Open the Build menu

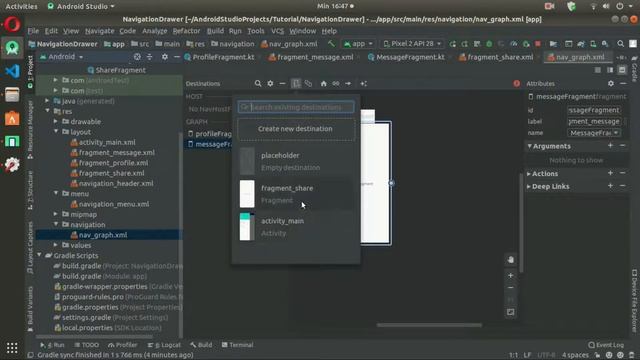click(215, 31)
